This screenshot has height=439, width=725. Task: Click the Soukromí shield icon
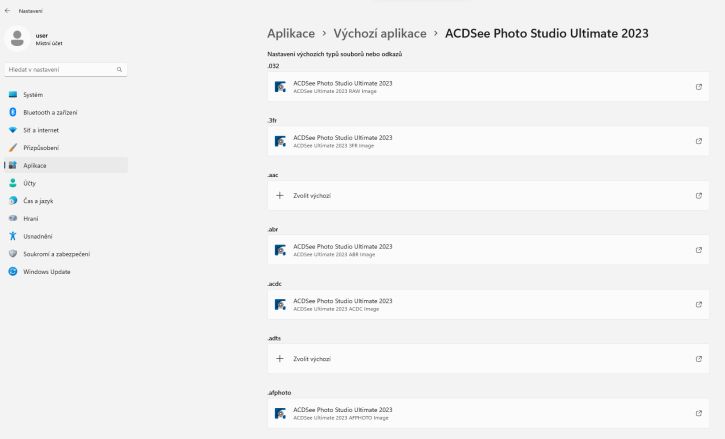coord(13,254)
